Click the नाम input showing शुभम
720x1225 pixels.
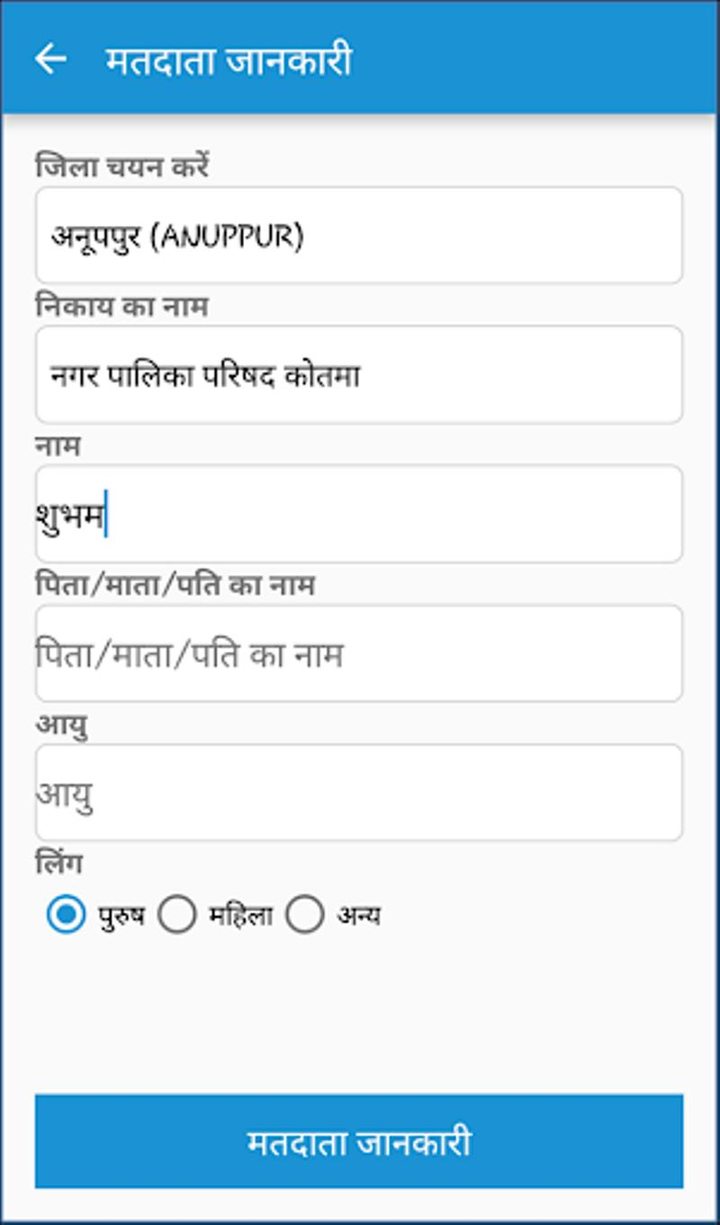pyautogui.click(x=360, y=512)
